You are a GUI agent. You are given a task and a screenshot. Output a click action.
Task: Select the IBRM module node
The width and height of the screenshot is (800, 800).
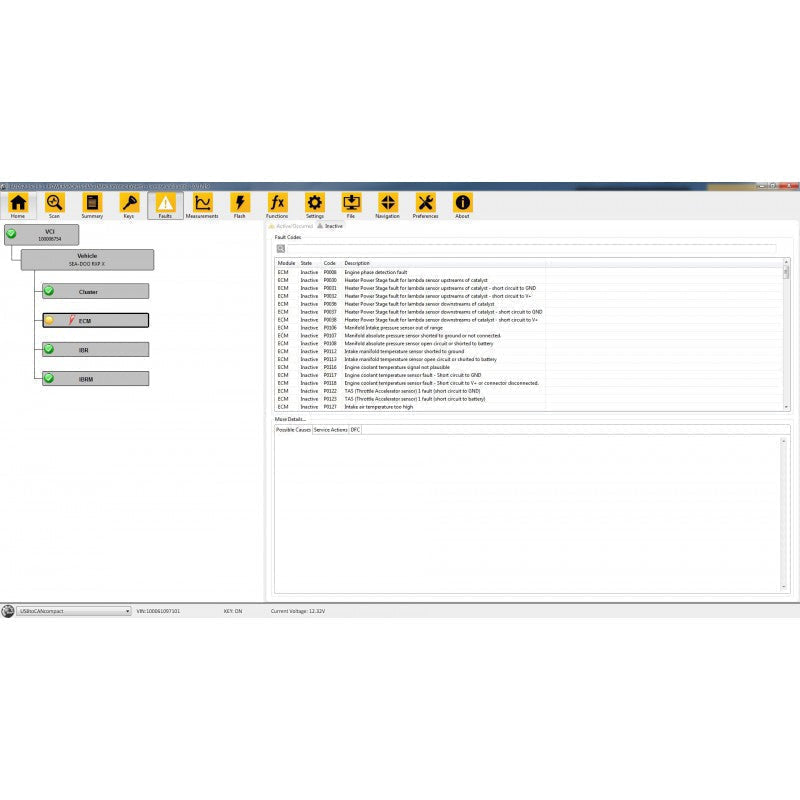click(95, 379)
